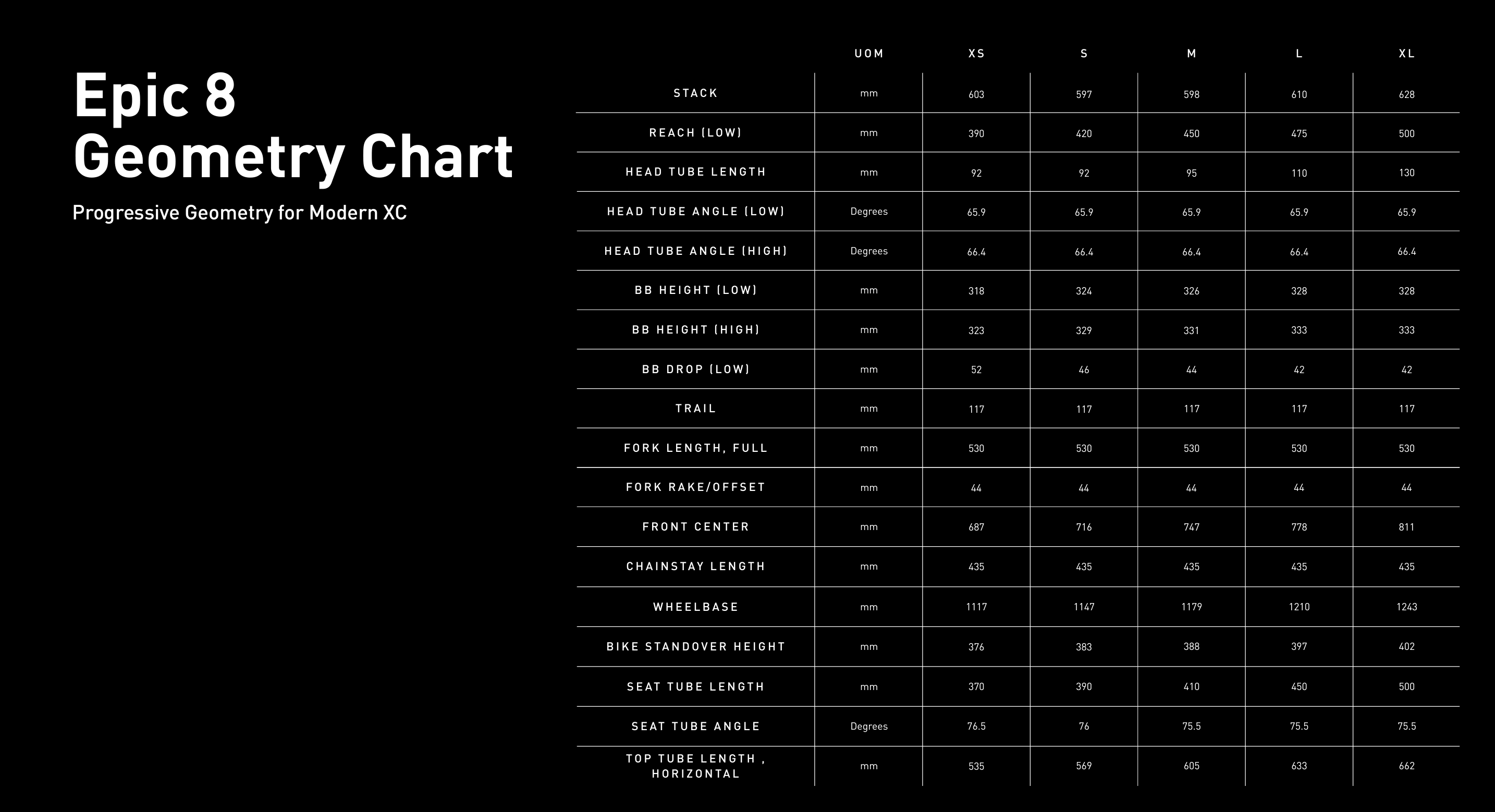Viewport: 1495px width, 812px height.
Task: Select the XS size column header
Action: tap(976, 54)
